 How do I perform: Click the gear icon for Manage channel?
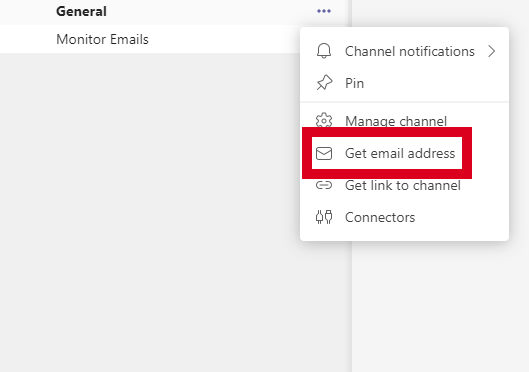(324, 120)
